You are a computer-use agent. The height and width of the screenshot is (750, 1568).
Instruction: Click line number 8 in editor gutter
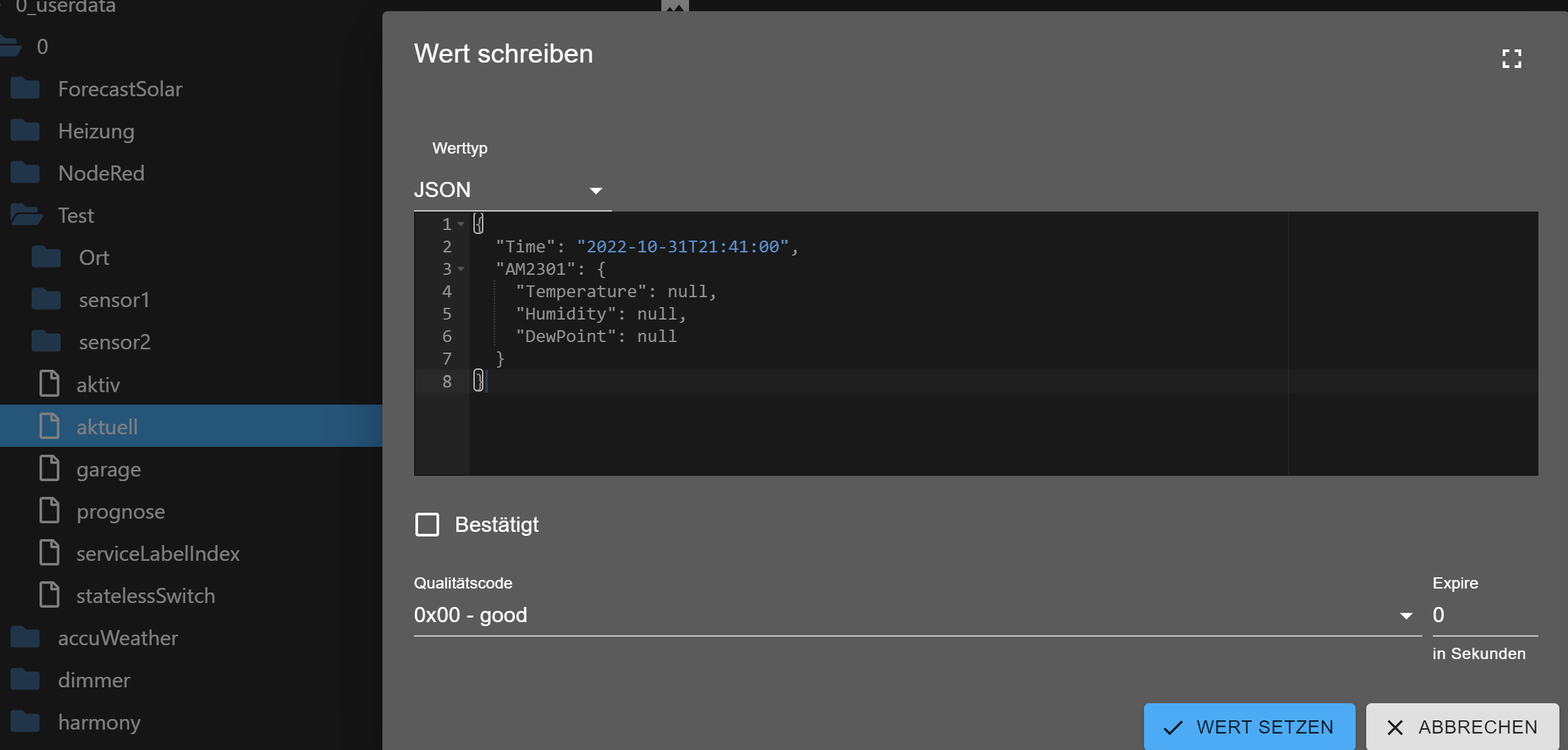coord(447,381)
